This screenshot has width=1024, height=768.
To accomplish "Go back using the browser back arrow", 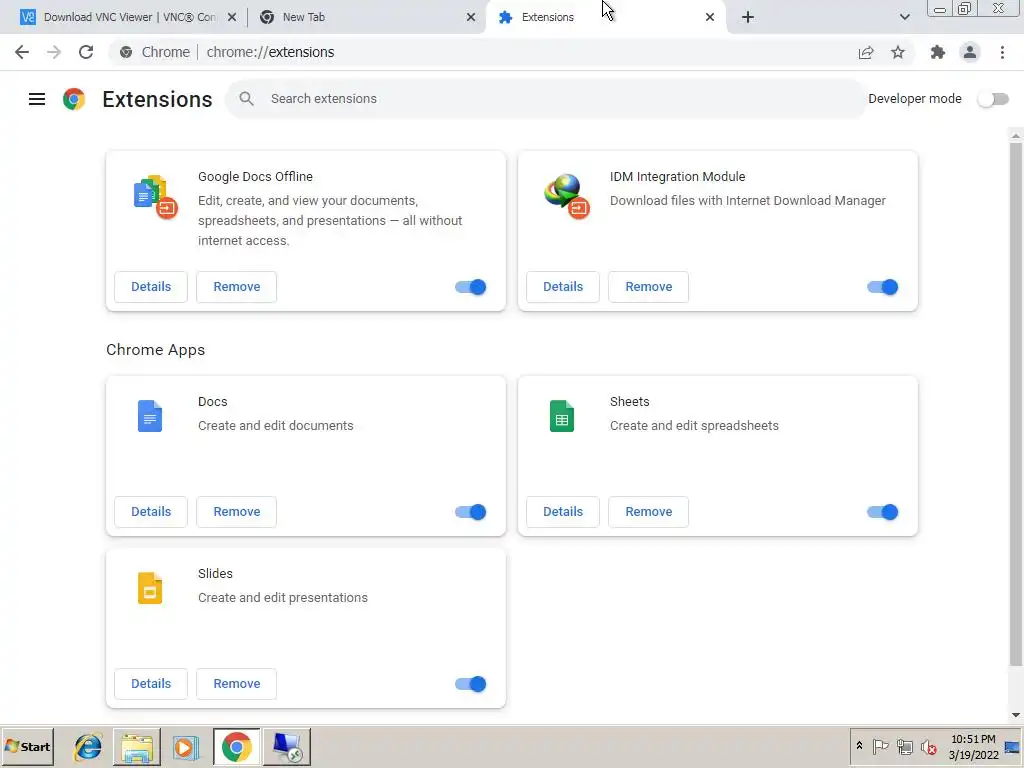I will pos(22,52).
